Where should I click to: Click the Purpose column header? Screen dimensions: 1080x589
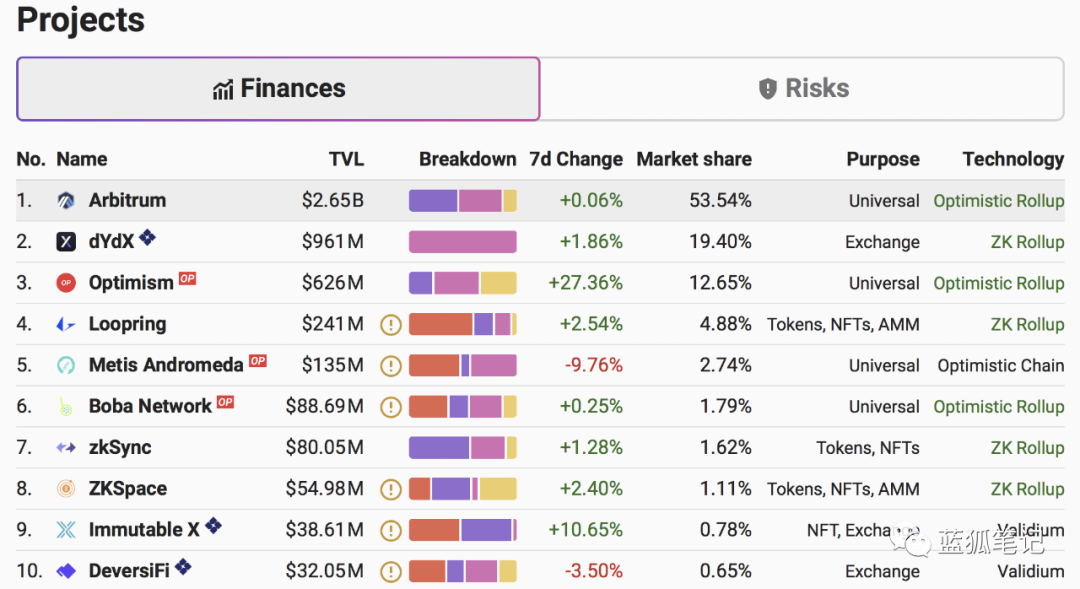coord(883,159)
